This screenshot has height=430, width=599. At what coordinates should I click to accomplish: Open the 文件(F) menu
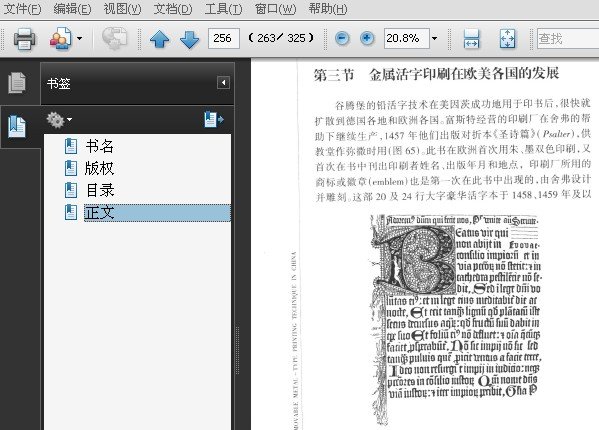[22, 8]
